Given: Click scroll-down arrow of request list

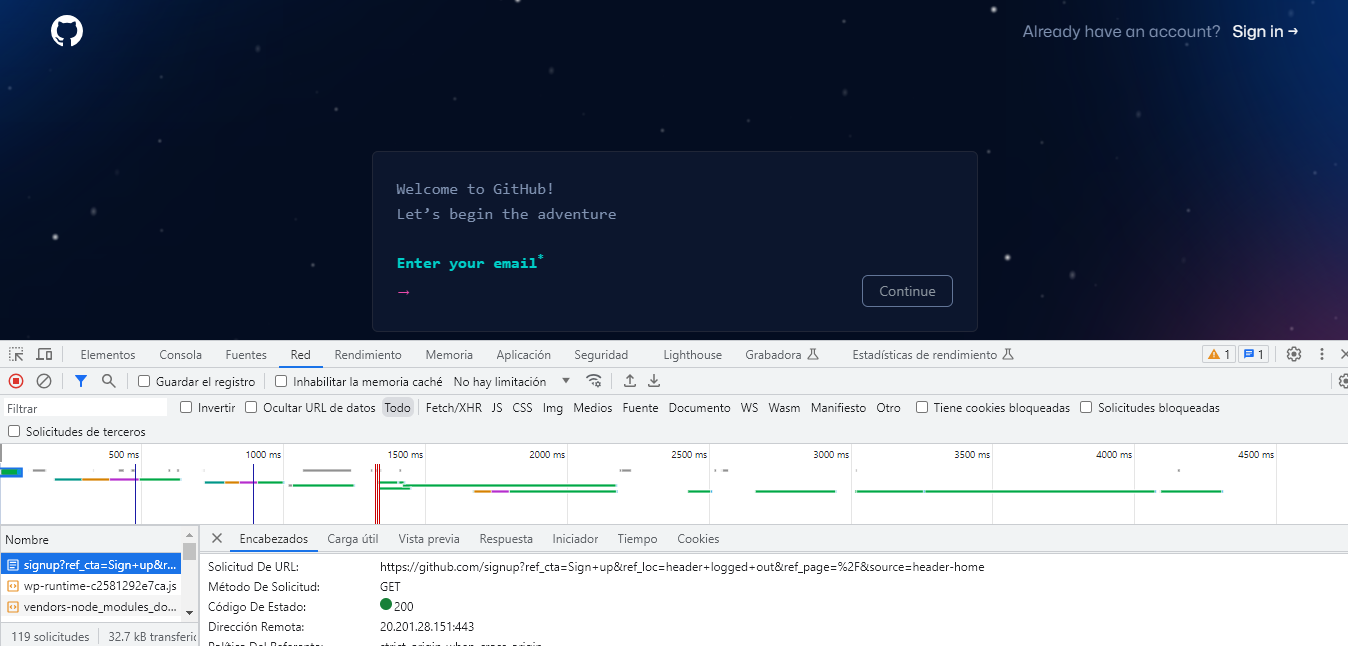Looking at the screenshot, I should (190, 612).
